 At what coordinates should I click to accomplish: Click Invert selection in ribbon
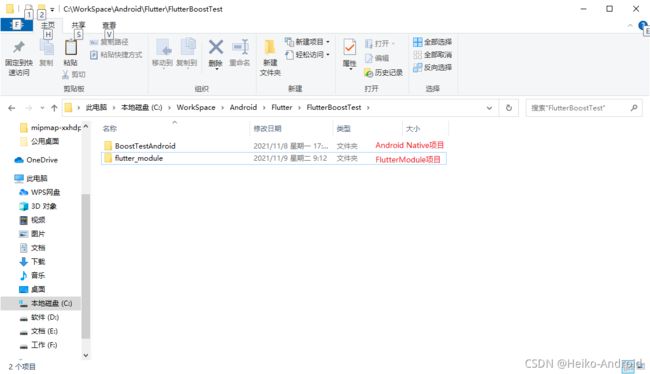(x=432, y=67)
